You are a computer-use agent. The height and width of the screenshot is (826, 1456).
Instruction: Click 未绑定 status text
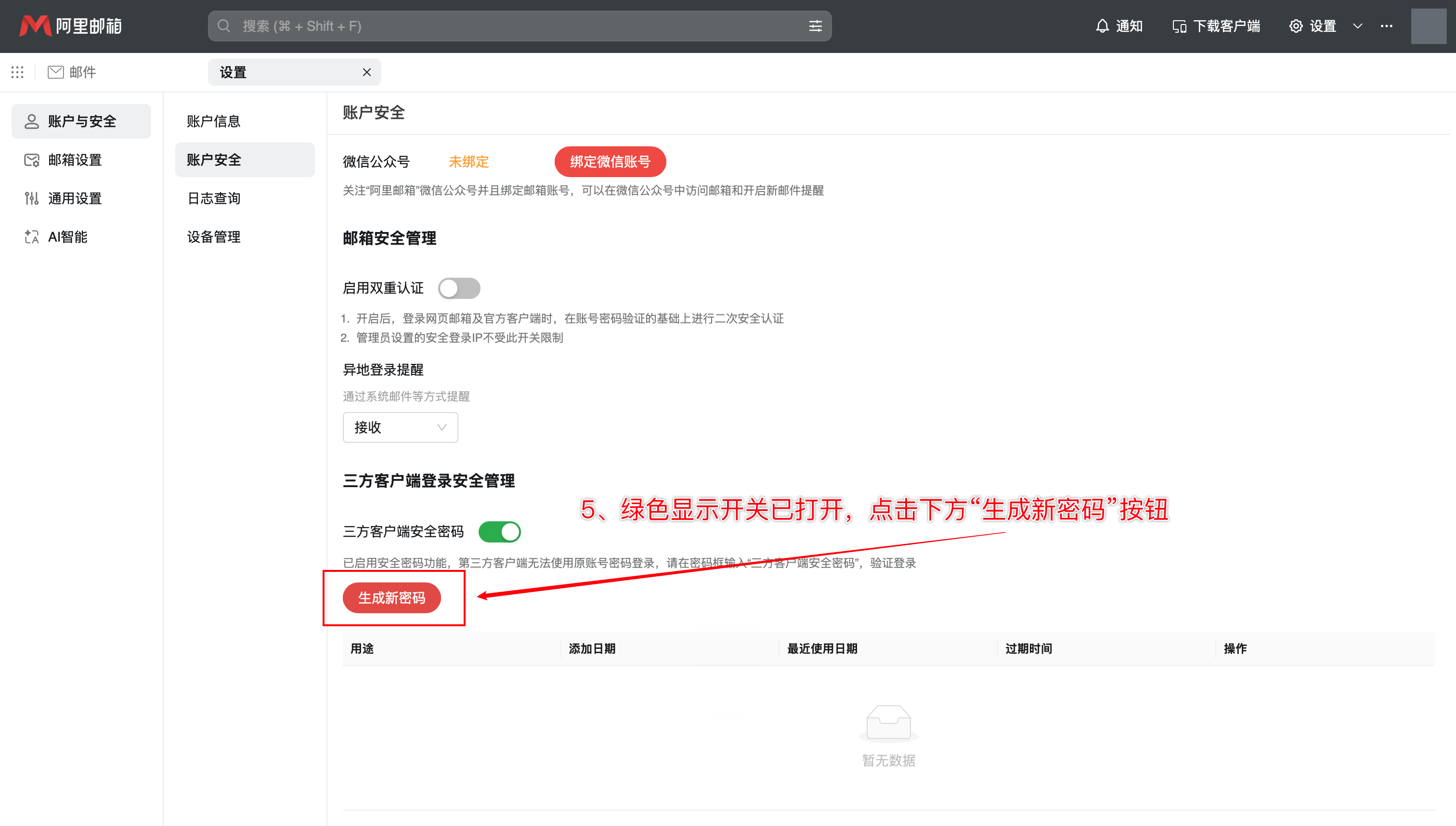(x=468, y=162)
